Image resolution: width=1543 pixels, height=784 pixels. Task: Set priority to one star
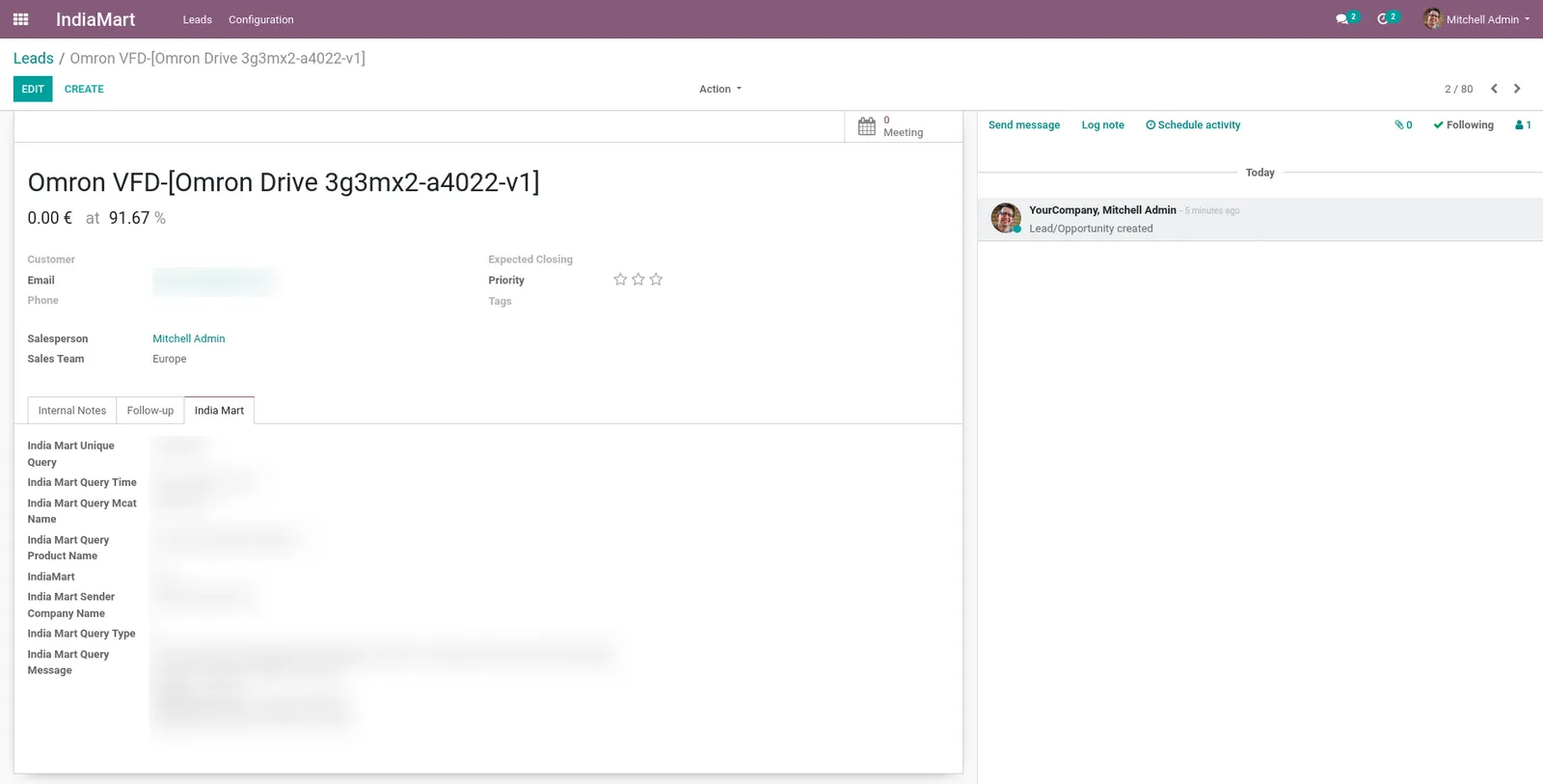pos(620,280)
